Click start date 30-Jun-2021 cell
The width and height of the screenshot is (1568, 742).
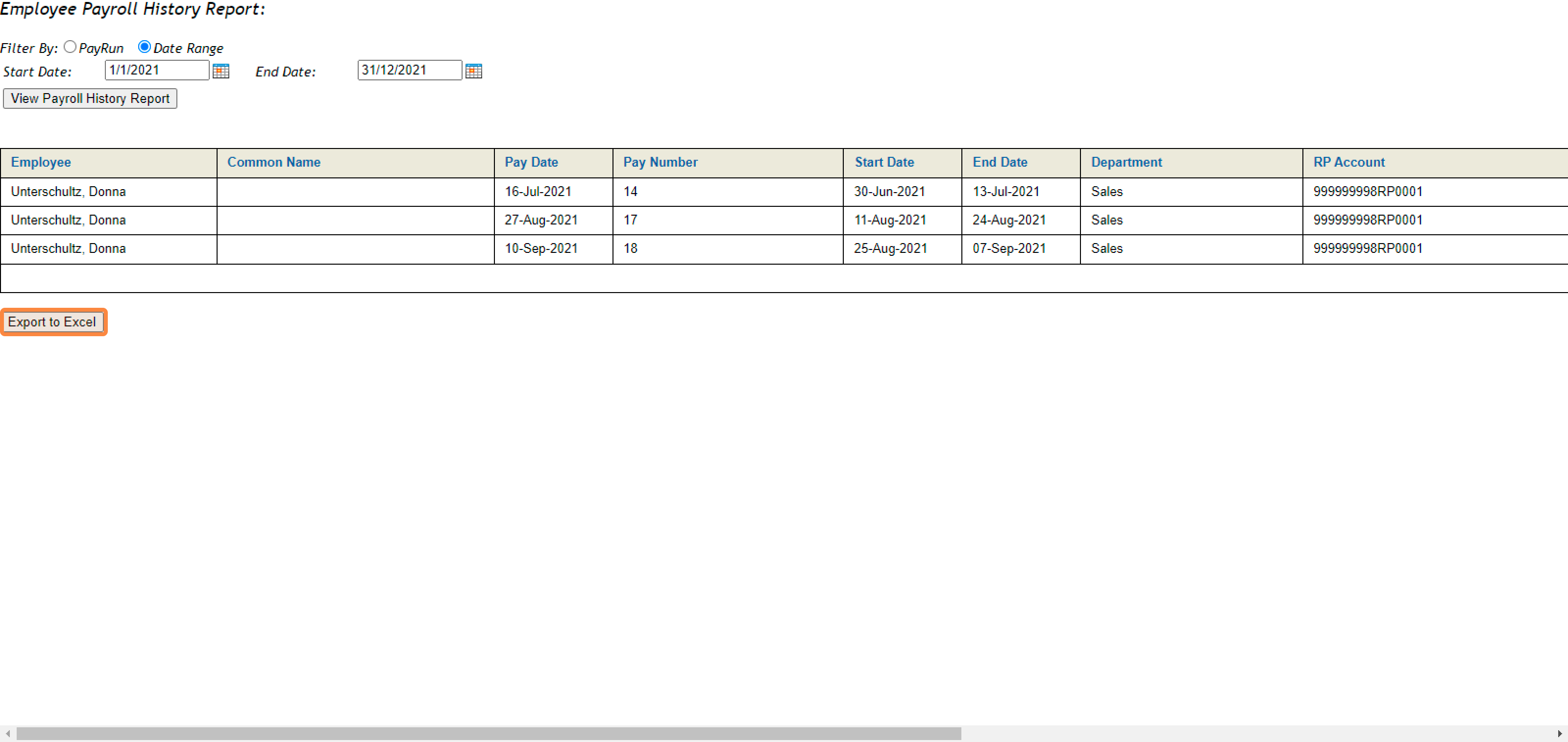coord(902,192)
